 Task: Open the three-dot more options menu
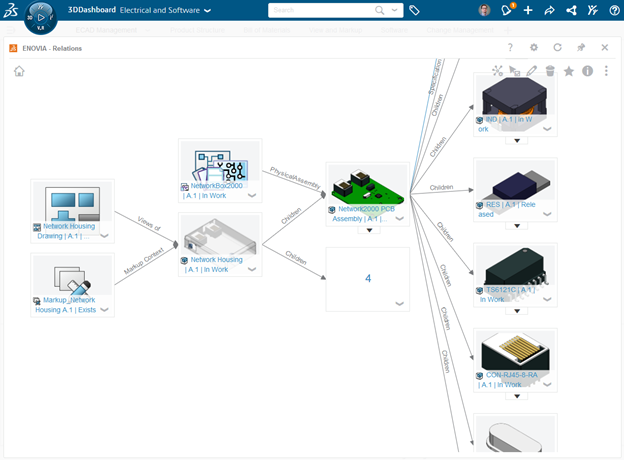[606, 71]
